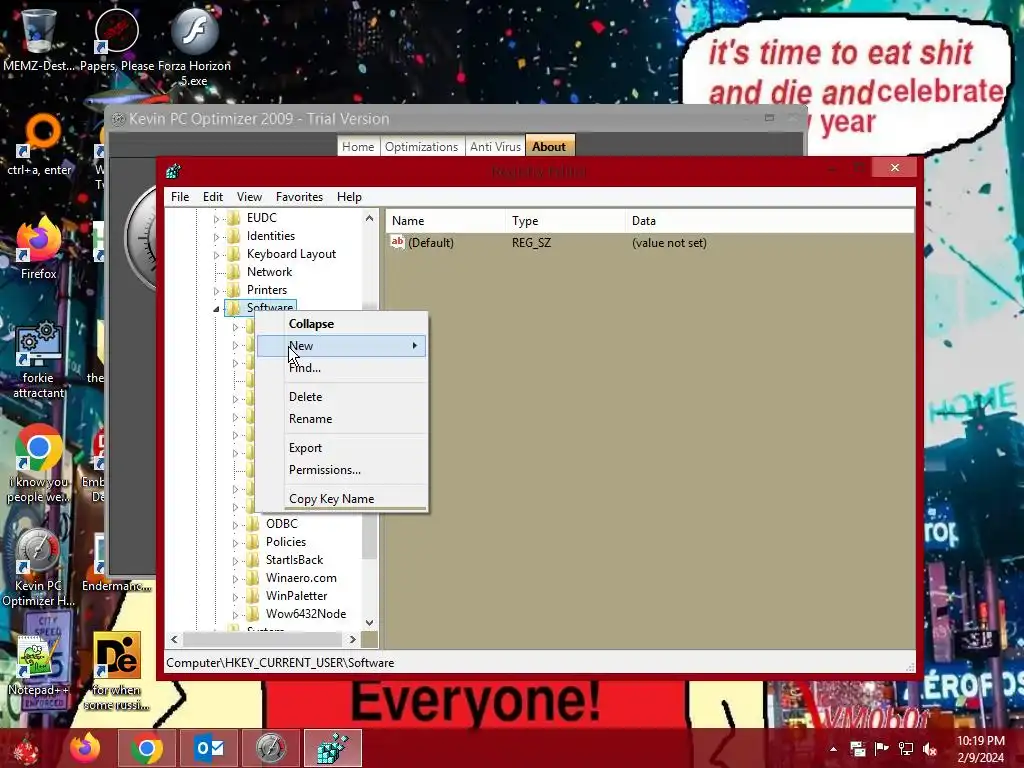Click the Data column header
The width and height of the screenshot is (1024, 768).
pyautogui.click(x=769, y=221)
